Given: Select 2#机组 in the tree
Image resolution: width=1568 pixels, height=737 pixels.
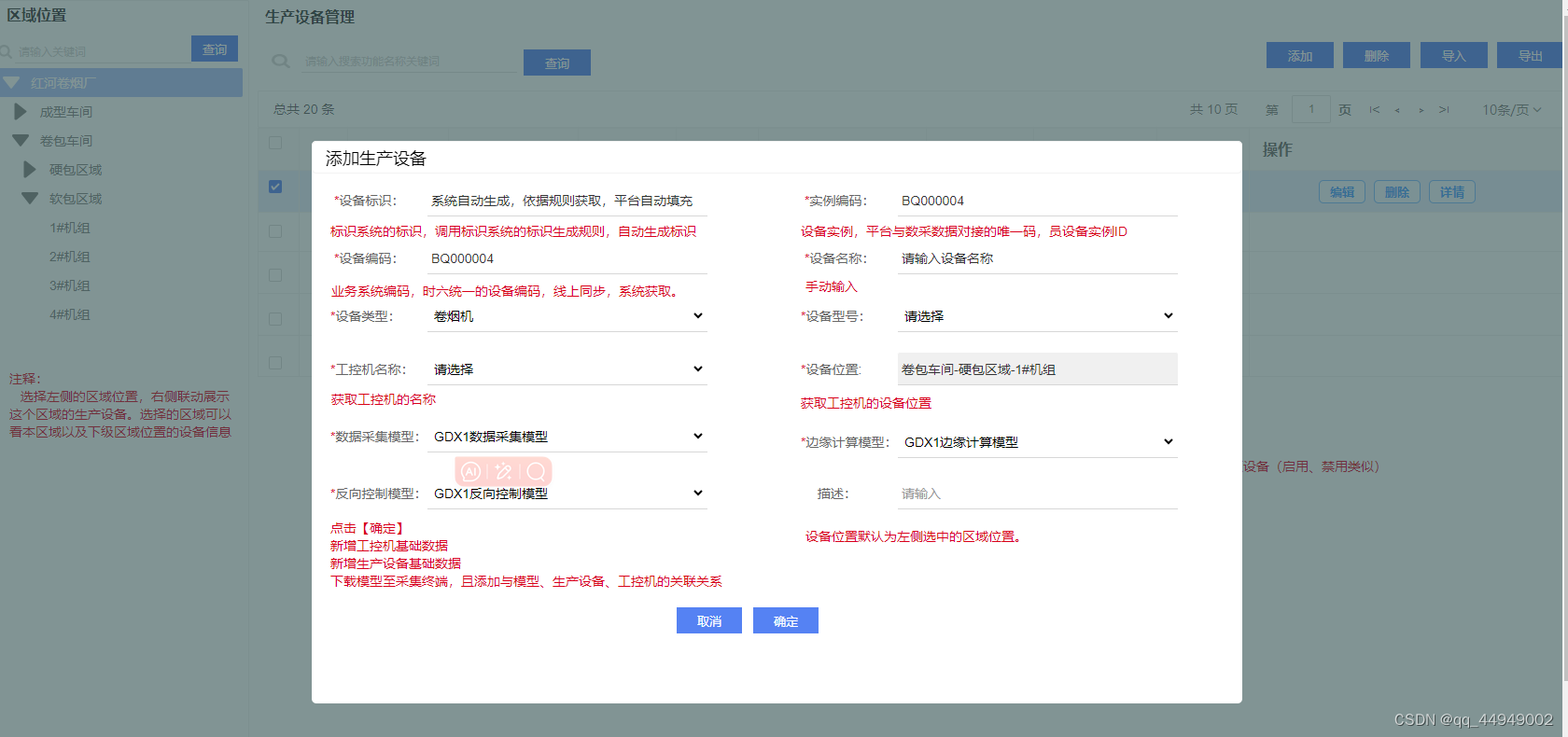Looking at the screenshot, I should click(x=70, y=257).
